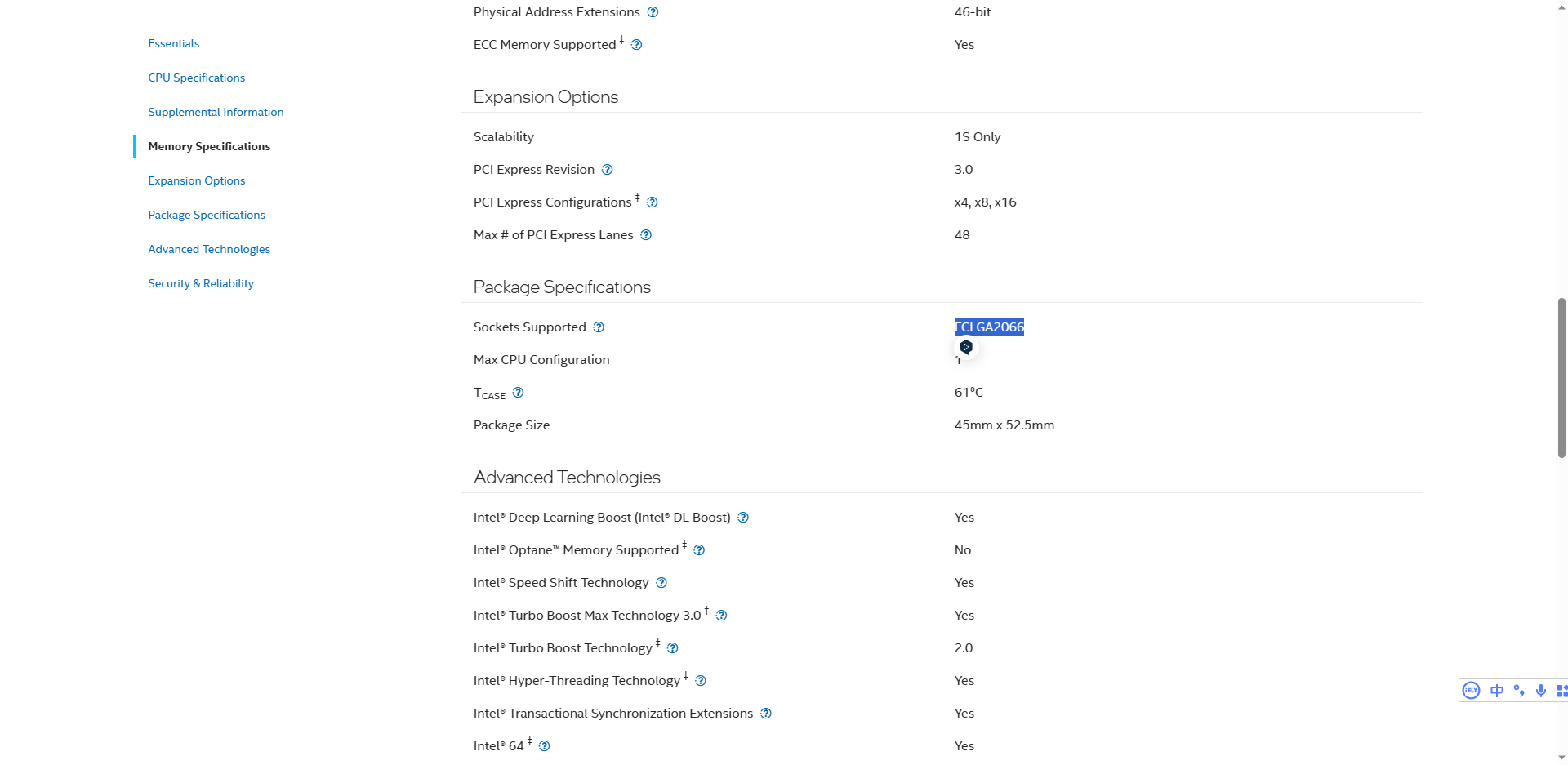Image resolution: width=1568 pixels, height=765 pixels.
Task: Select Memory Specifications in side navigation
Action: (x=209, y=146)
